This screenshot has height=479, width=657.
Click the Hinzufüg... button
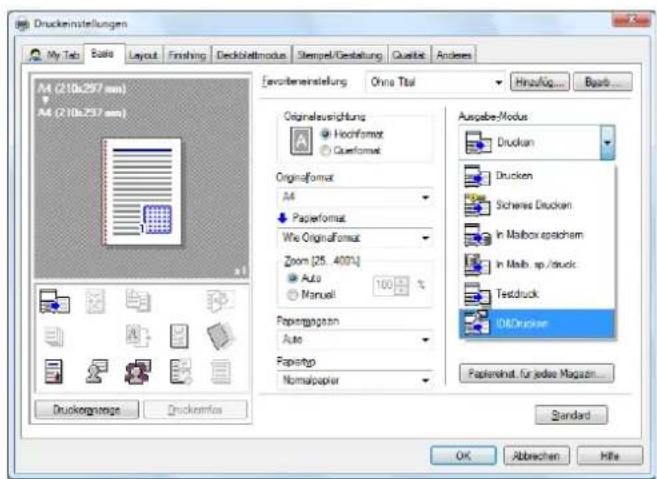[540, 82]
